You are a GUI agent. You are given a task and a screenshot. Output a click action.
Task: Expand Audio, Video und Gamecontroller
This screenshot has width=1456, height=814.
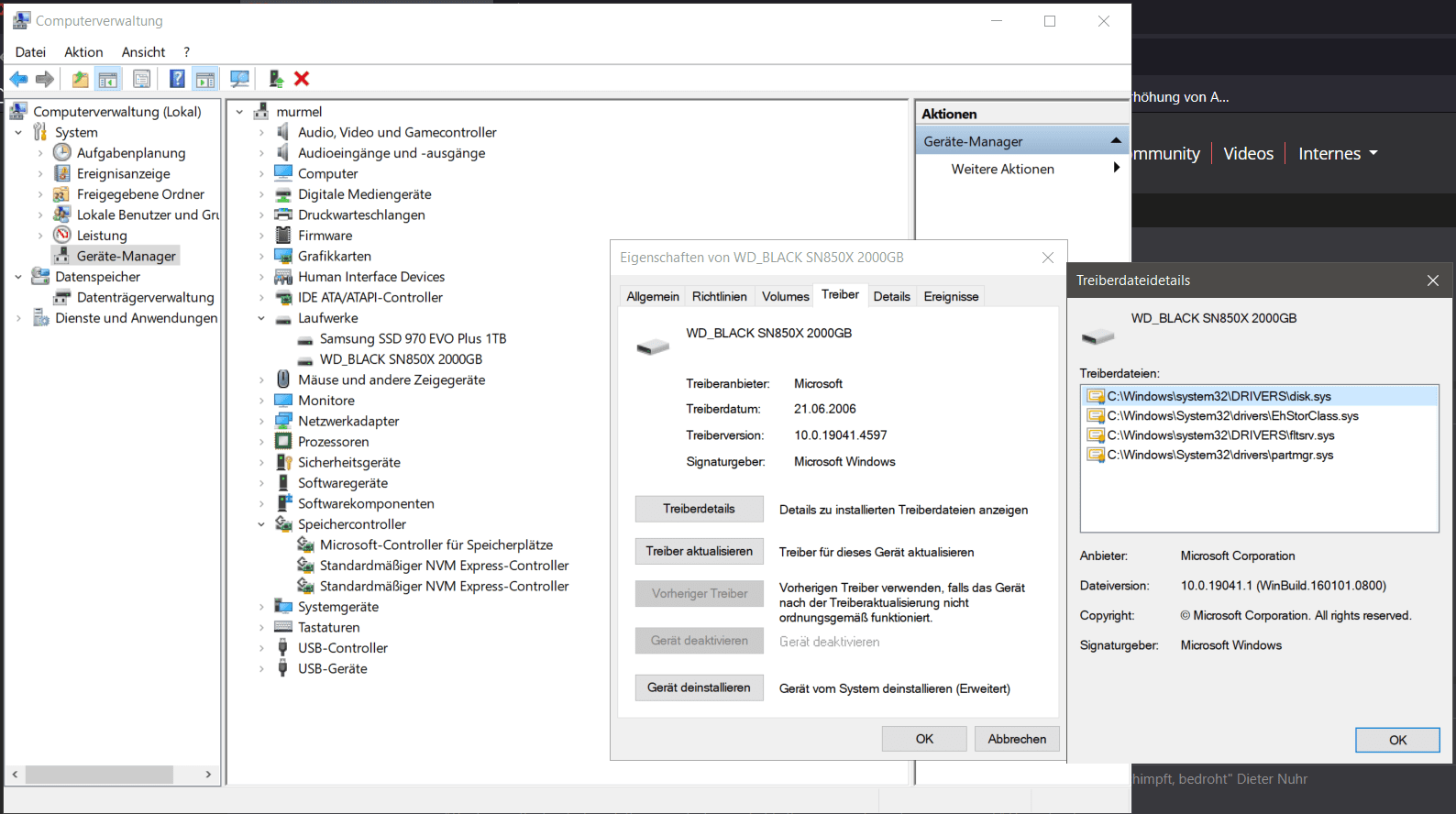261,132
